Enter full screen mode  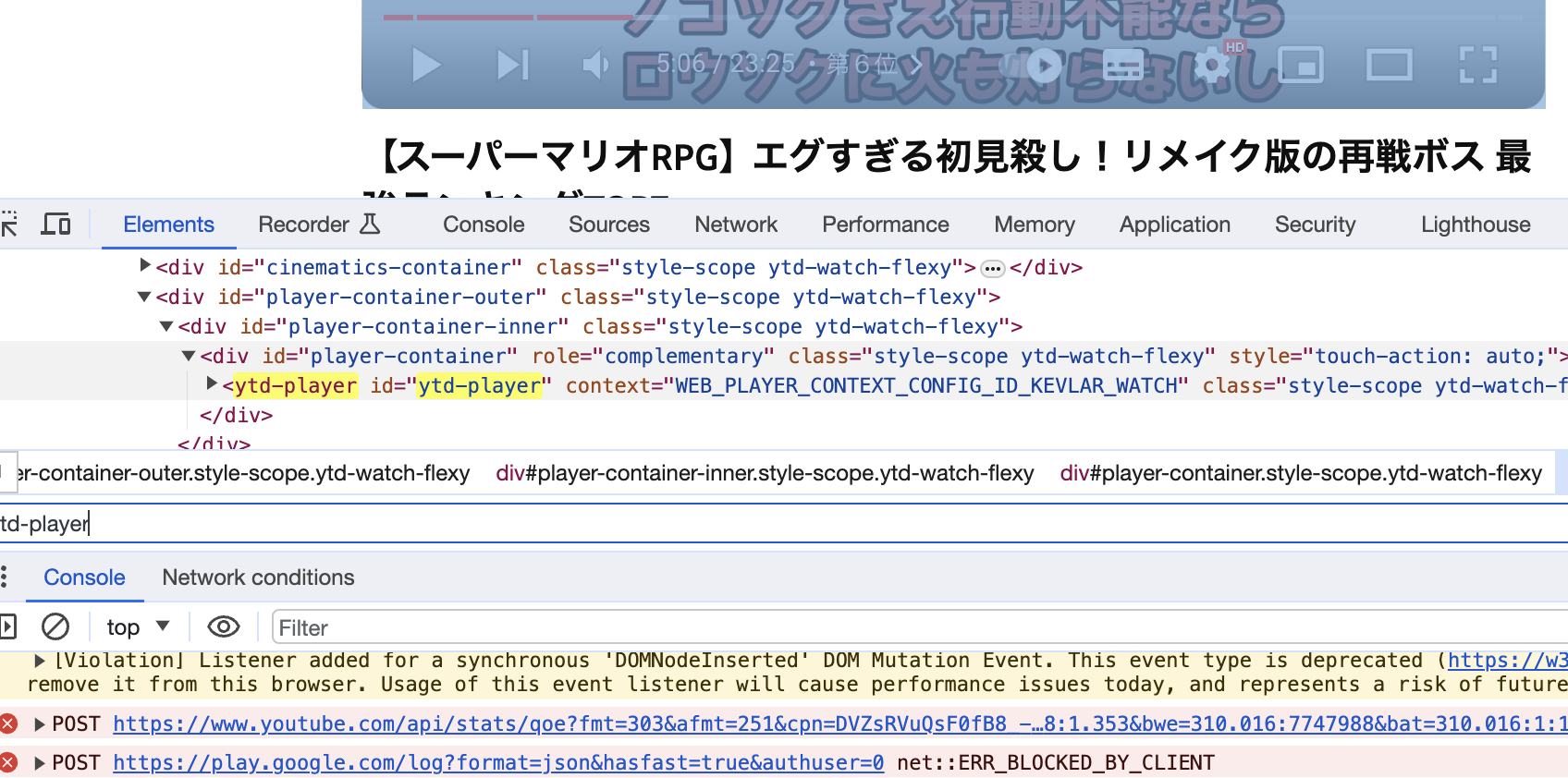point(1477,65)
